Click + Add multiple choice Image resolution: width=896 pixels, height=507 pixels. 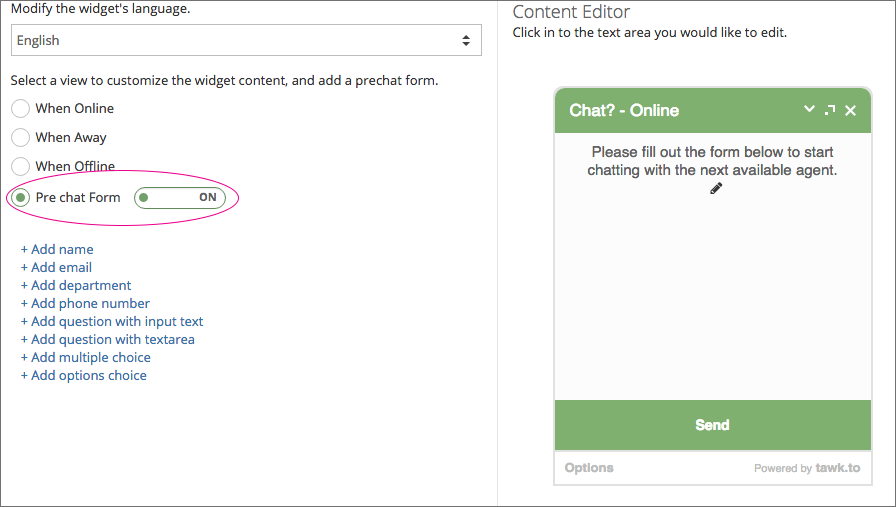[x=86, y=357]
